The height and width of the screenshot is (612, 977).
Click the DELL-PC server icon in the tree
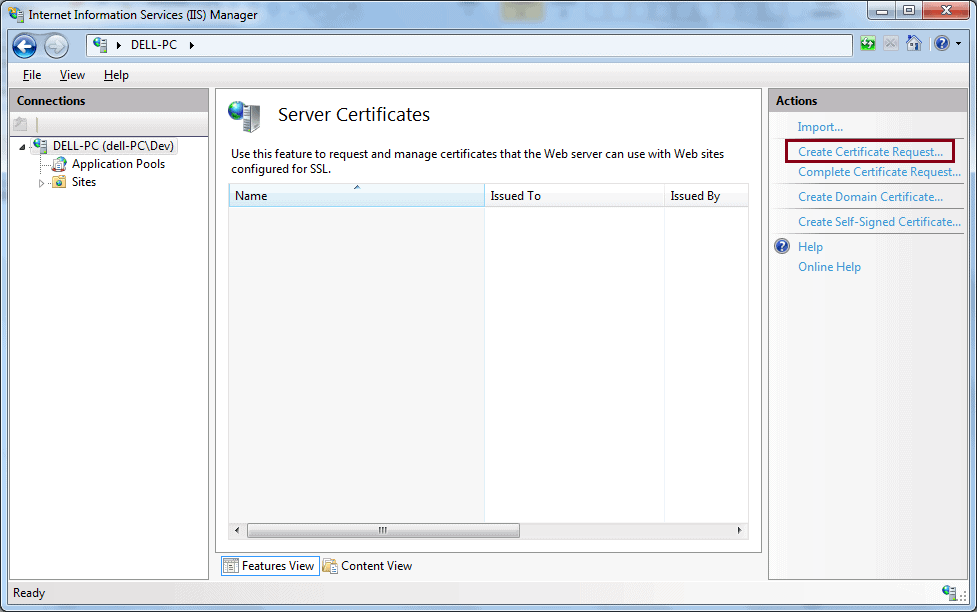pyautogui.click(x=39, y=145)
